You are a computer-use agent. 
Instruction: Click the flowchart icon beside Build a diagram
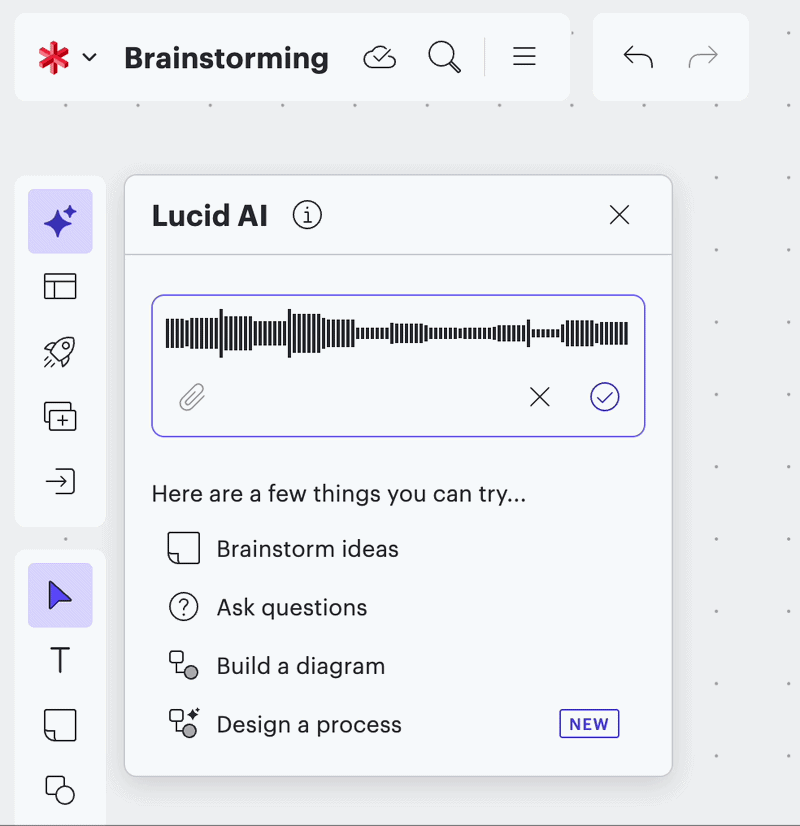pos(183,665)
